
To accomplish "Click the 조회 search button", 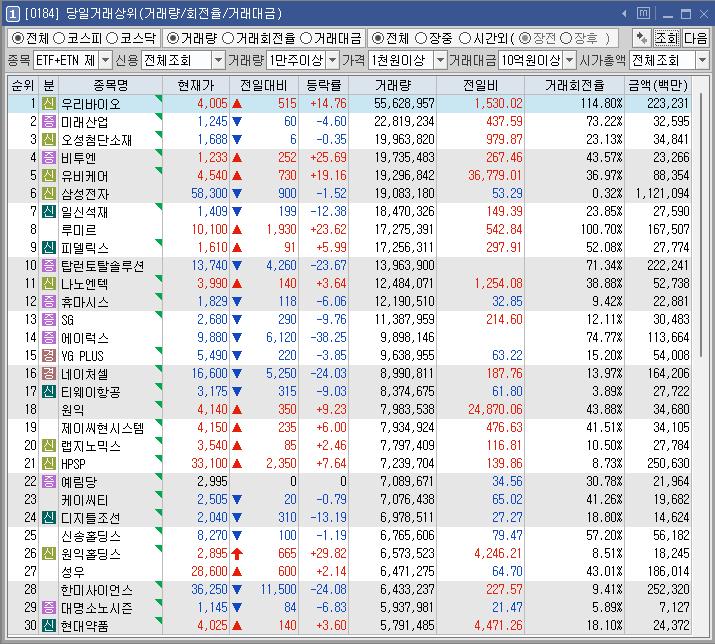I will point(667,38).
